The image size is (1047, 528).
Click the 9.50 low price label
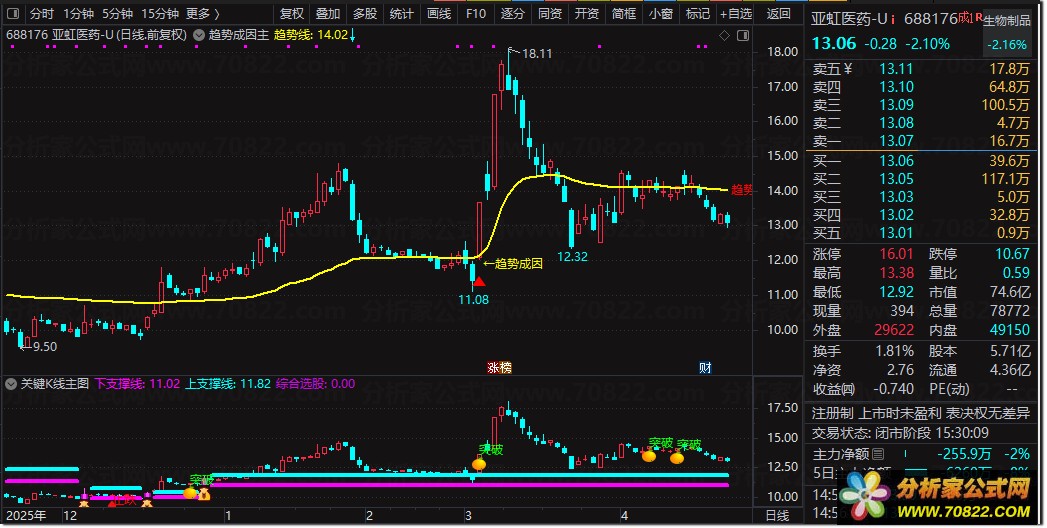45,346
